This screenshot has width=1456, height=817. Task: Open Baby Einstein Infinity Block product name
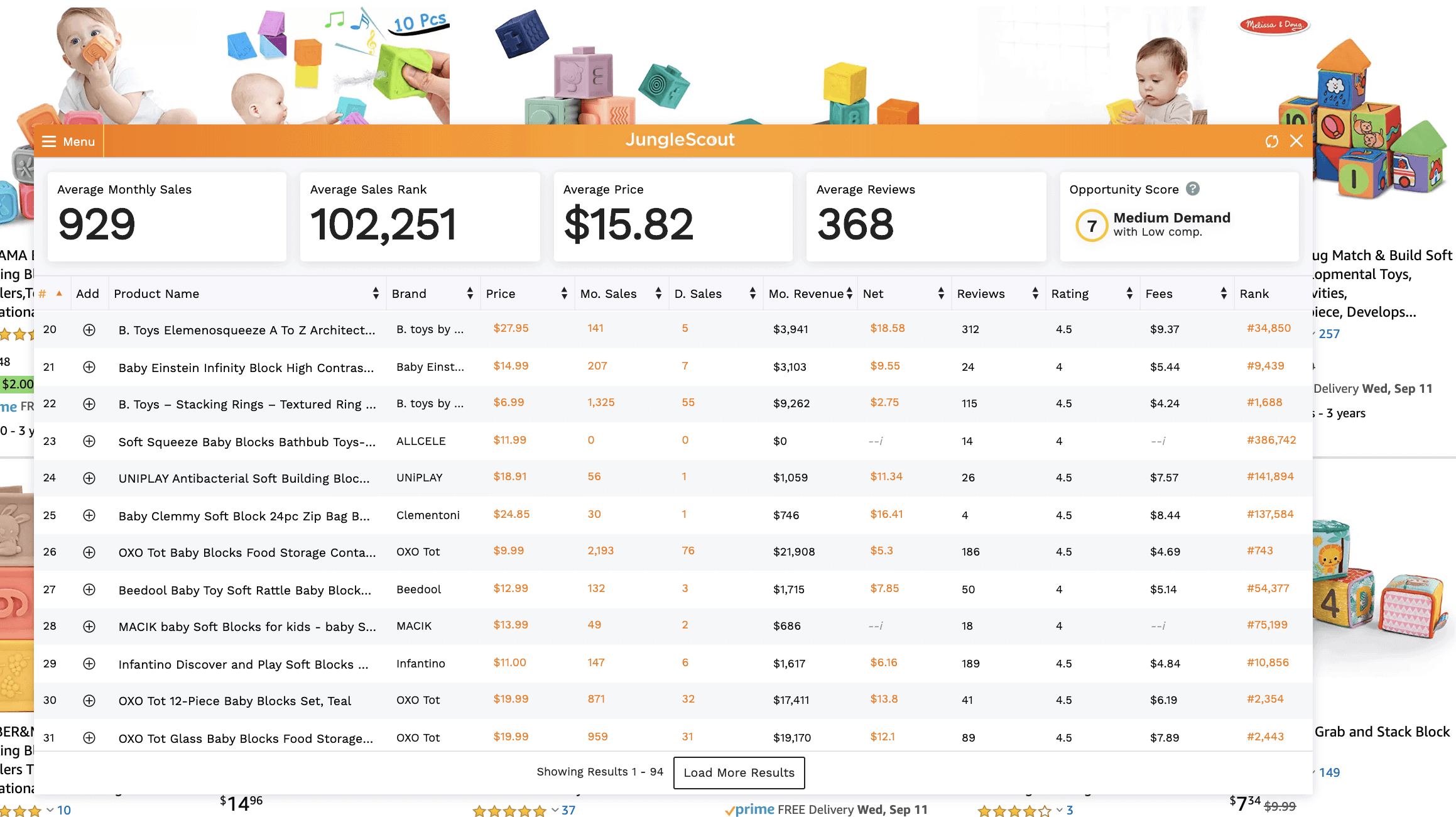pyautogui.click(x=246, y=368)
